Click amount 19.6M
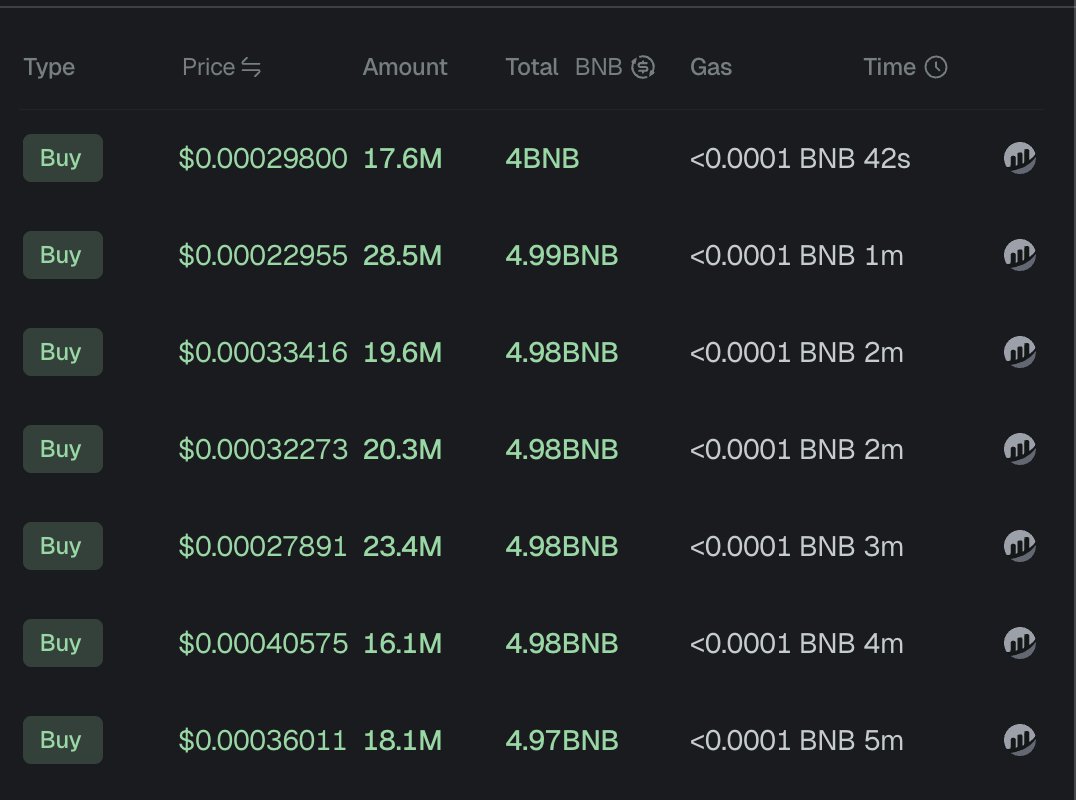The height and width of the screenshot is (800, 1076). [402, 353]
